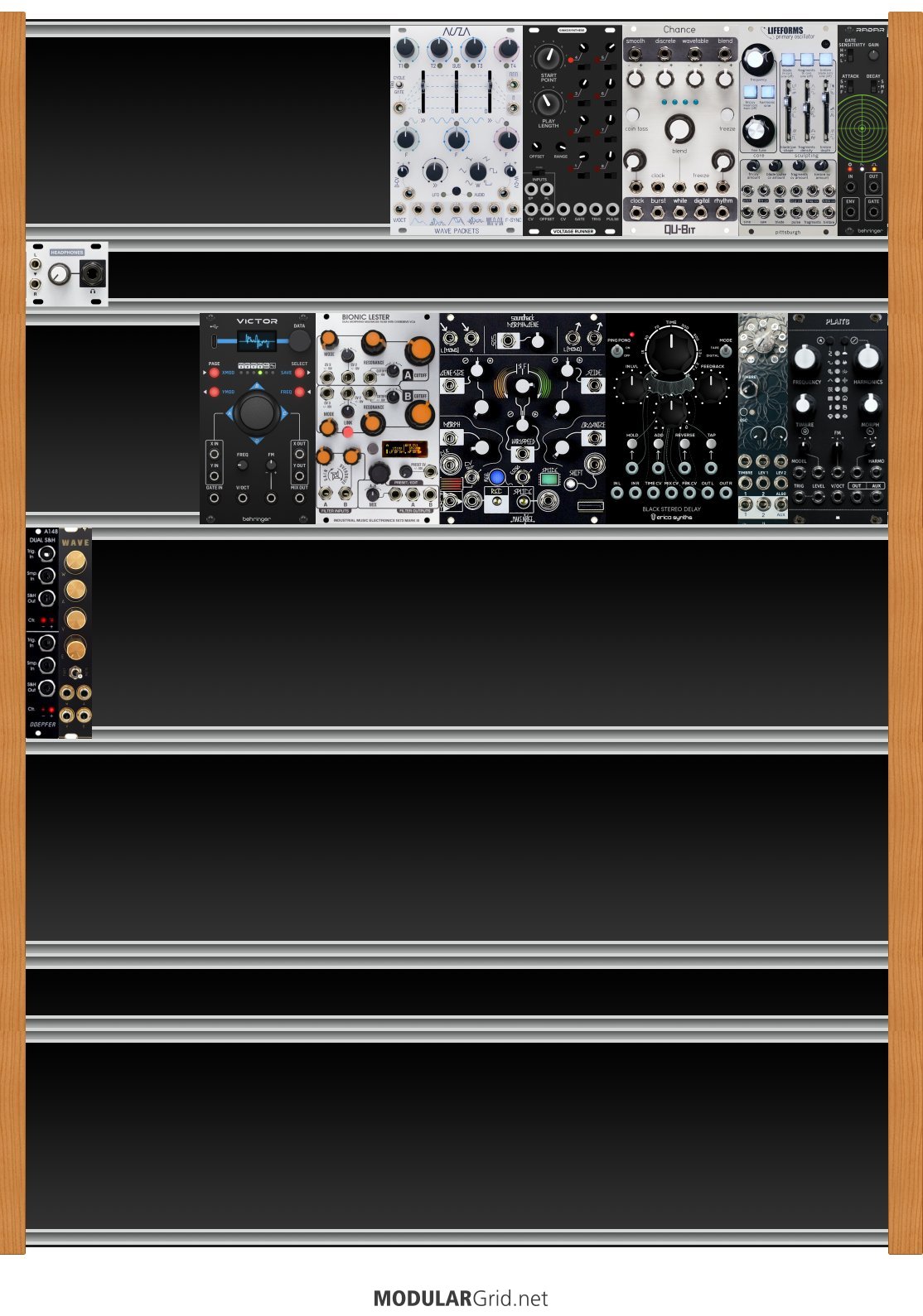Click the Black Stereo Delay OUT R jack
This screenshot has width=923, height=1316.
(x=726, y=493)
